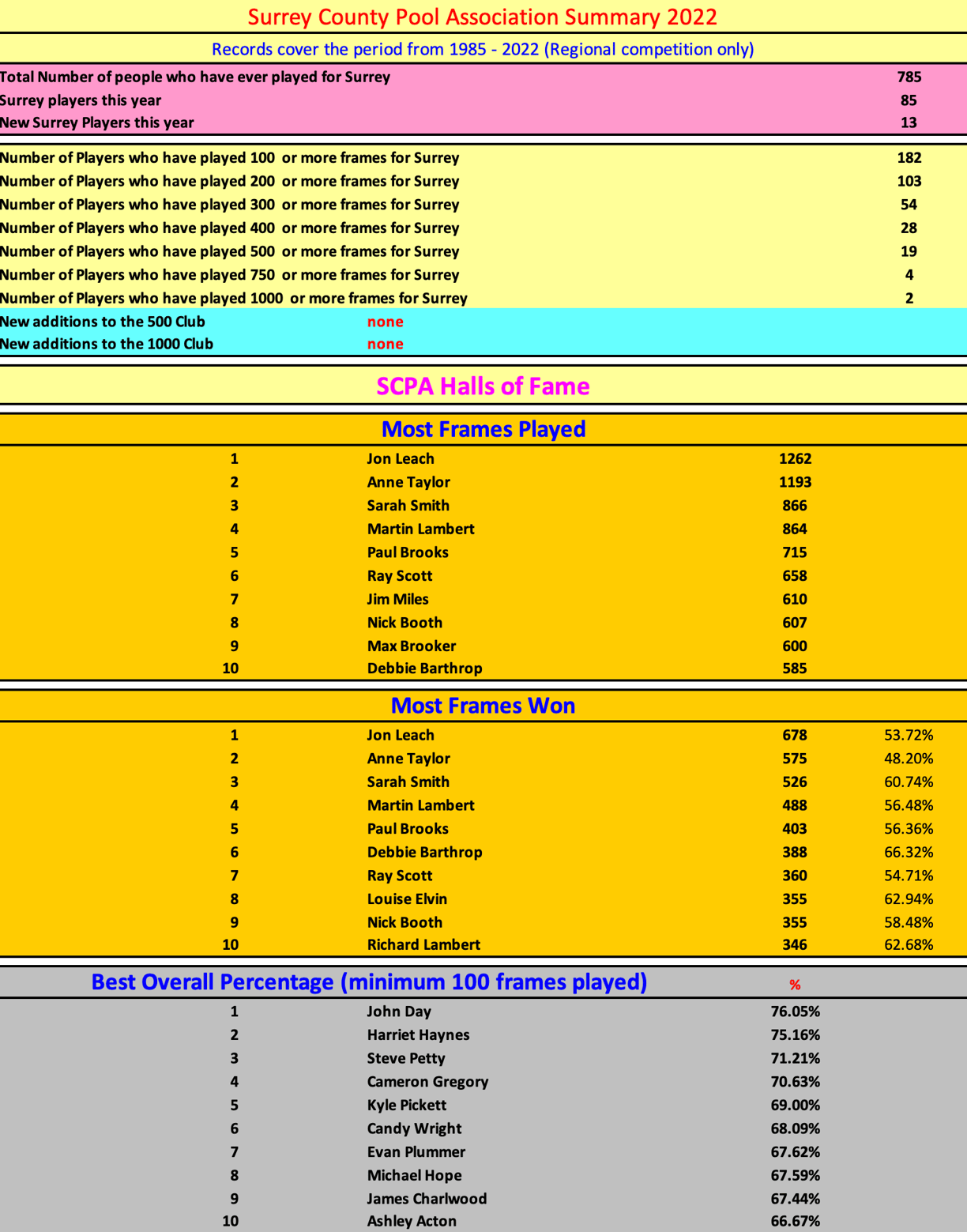
Task: Select Sarah Smith in Most Frames Played
Action: tap(408, 506)
